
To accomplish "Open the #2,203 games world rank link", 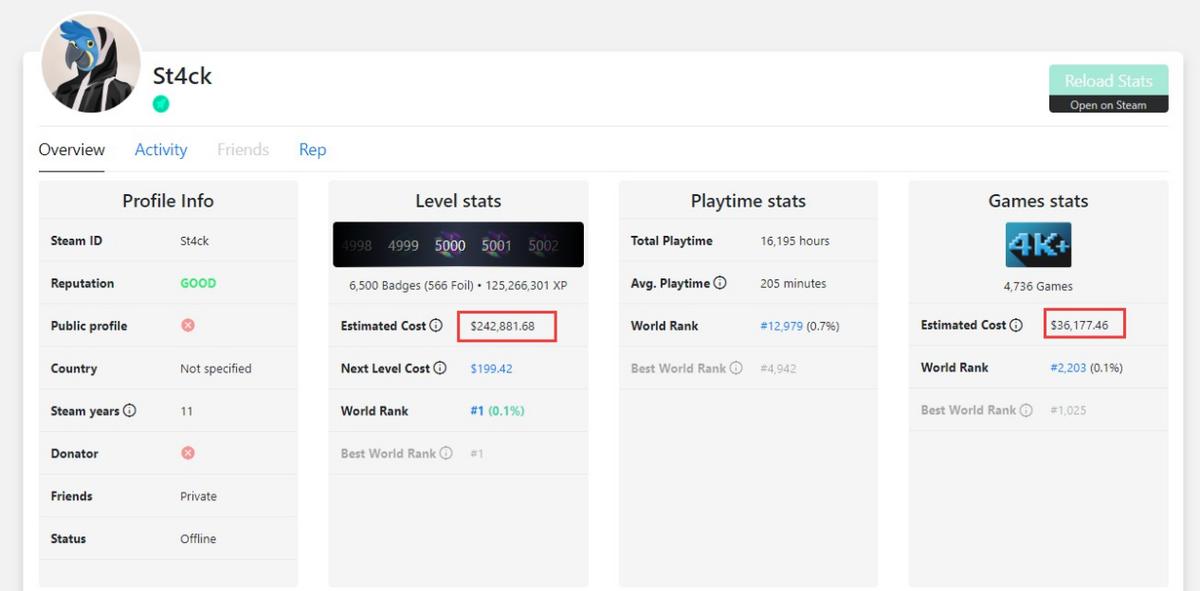I will pyautogui.click(x=1067, y=367).
